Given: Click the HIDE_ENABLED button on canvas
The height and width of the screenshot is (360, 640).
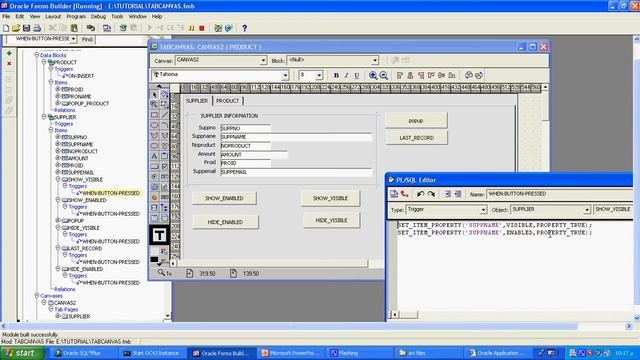Looking at the screenshot, I should 225,222.
